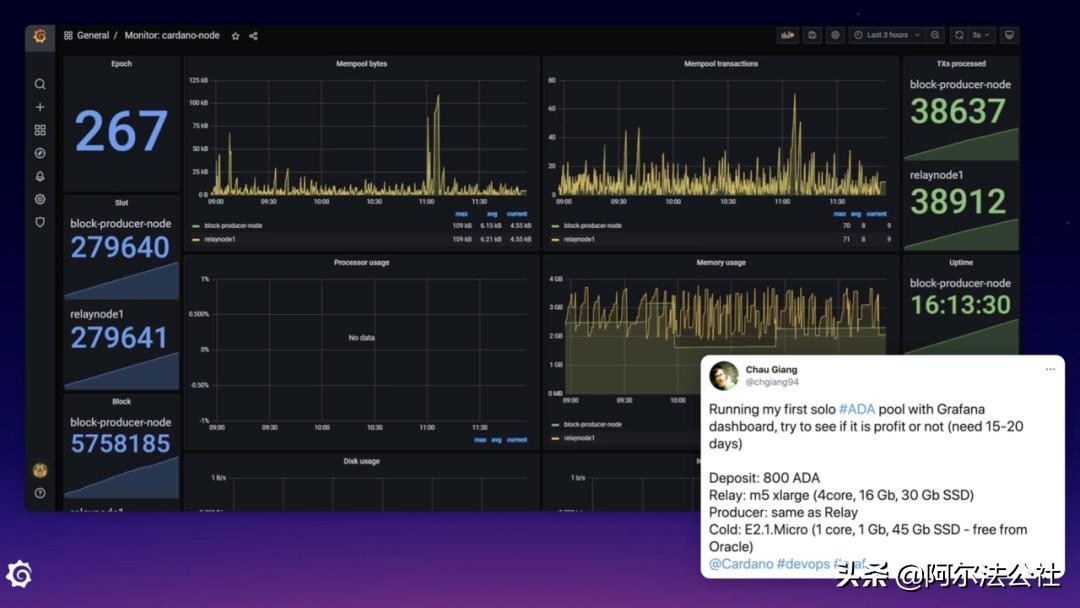Open the Processor usage panel title menu
The width and height of the screenshot is (1080, 608).
tap(361, 263)
